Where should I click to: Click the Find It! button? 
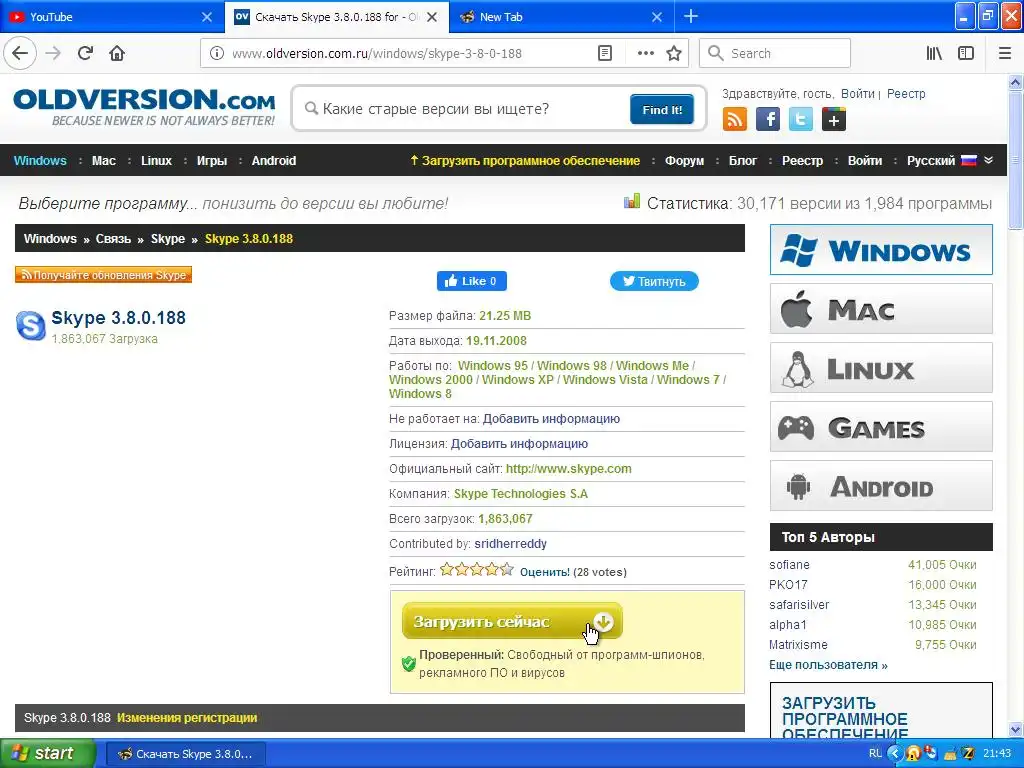click(x=662, y=110)
